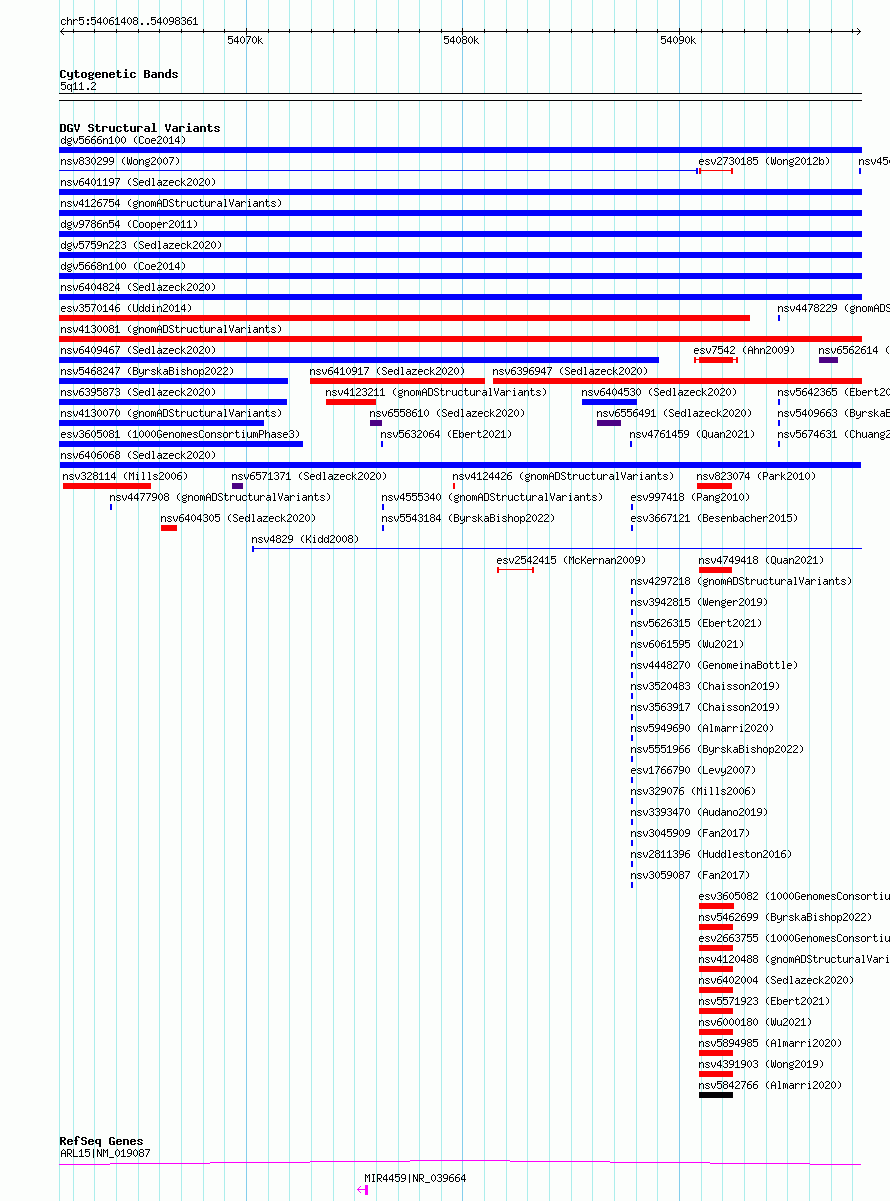Open variant nsv3942815 (Wenger2019)
The image size is (890, 1201).
coord(699,602)
